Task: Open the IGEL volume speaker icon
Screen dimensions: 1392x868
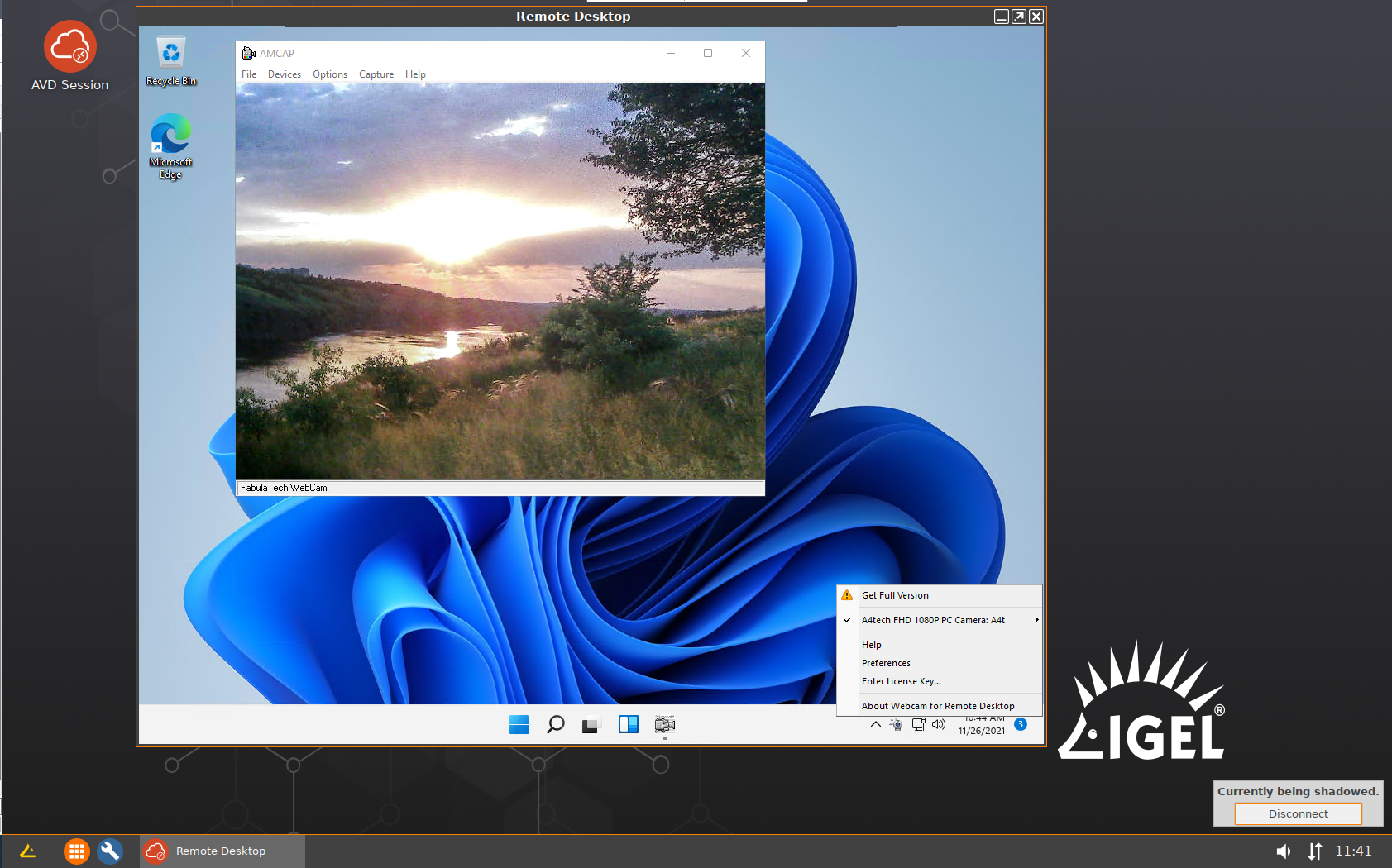Action: click(x=1284, y=851)
